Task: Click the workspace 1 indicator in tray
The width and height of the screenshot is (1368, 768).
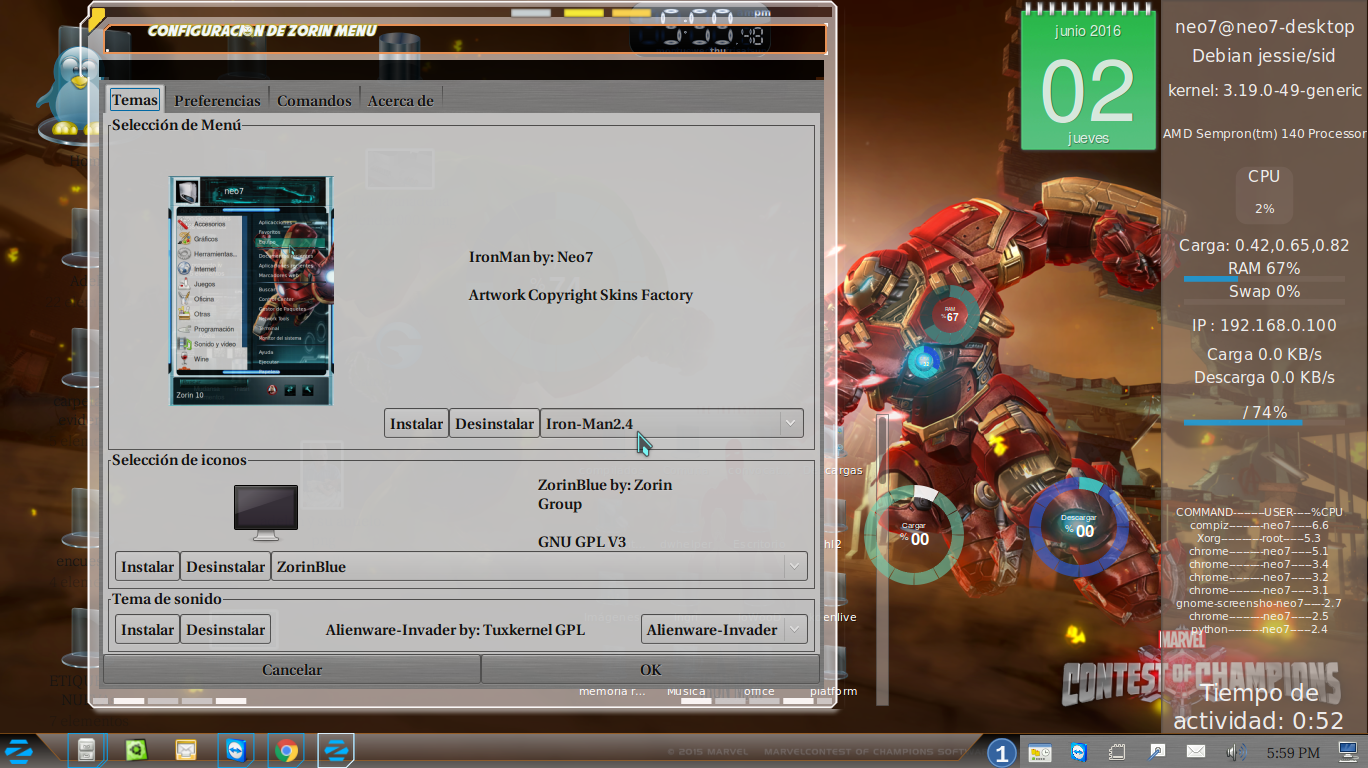Action: click(x=1002, y=752)
